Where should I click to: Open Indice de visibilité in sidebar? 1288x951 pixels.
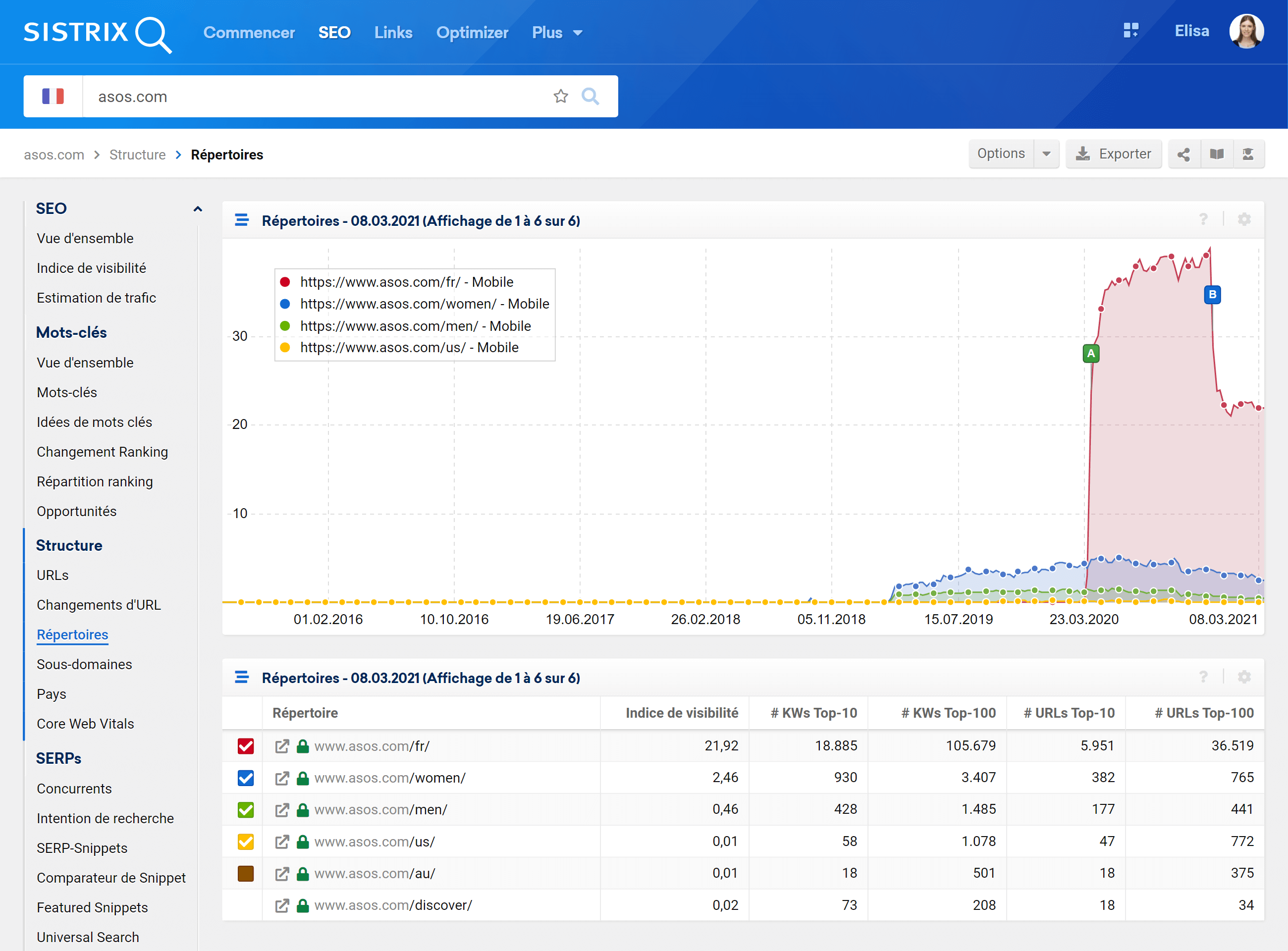pyautogui.click(x=92, y=268)
